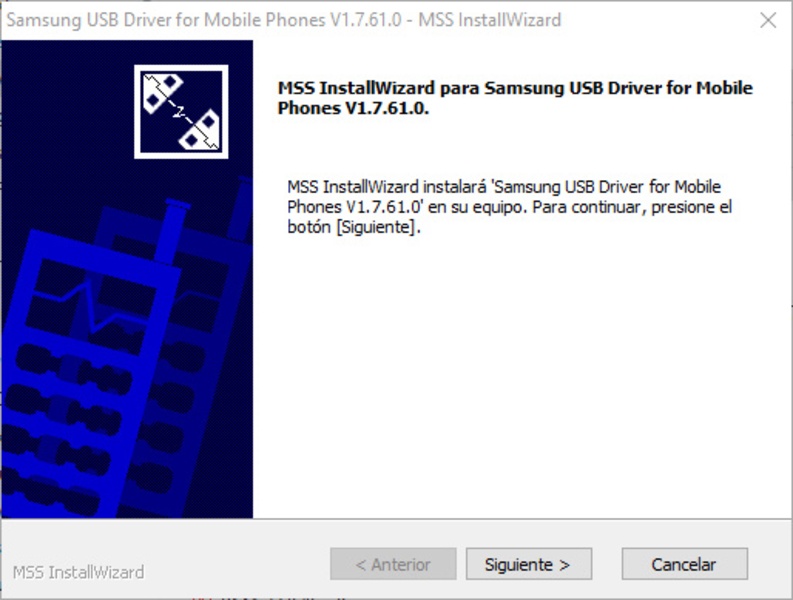Click the MSS InstallWizard footer label
This screenshot has height=600, width=793.
pyautogui.click(x=78, y=572)
